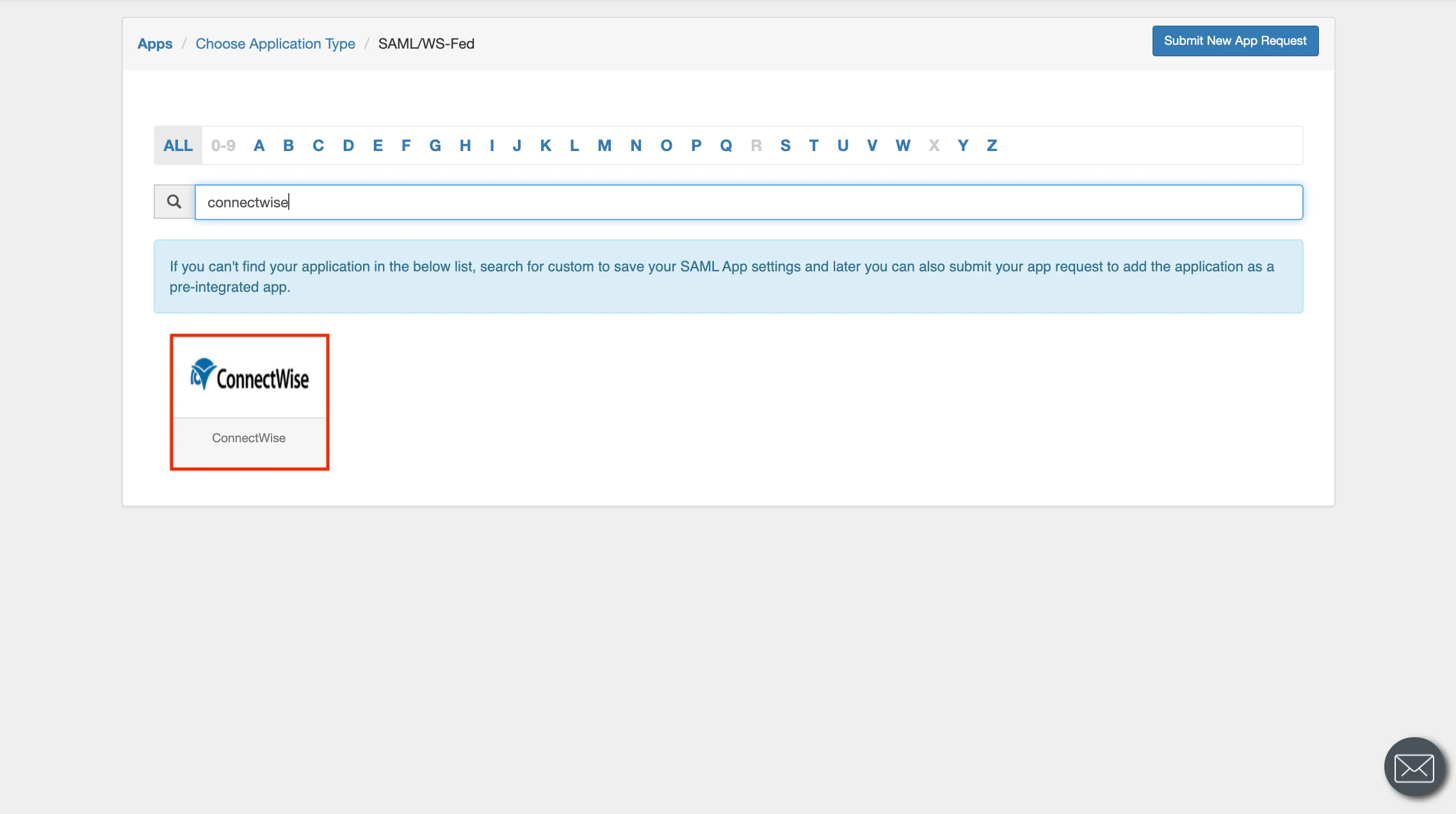The width and height of the screenshot is (1456, 814).
Task: Select the letter C filter
Action: 317,145
